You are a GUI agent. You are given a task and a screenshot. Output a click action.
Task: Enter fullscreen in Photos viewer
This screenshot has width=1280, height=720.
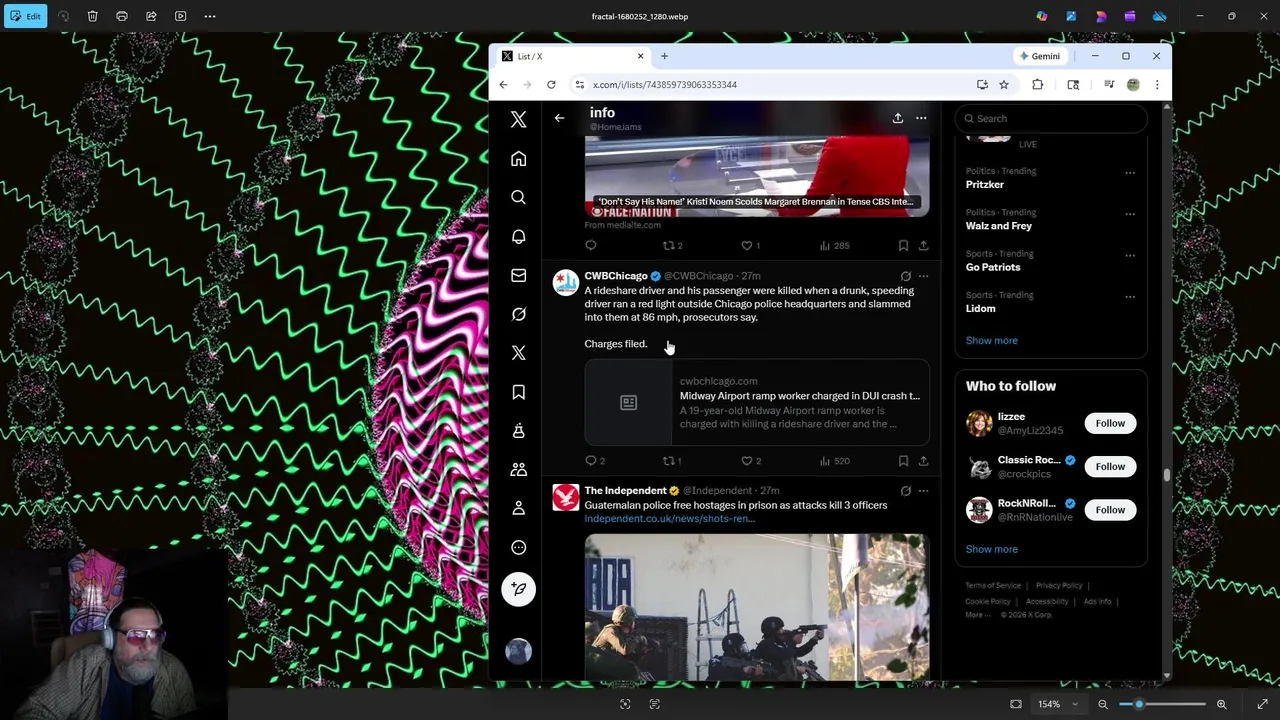[x=1262, y=704]
